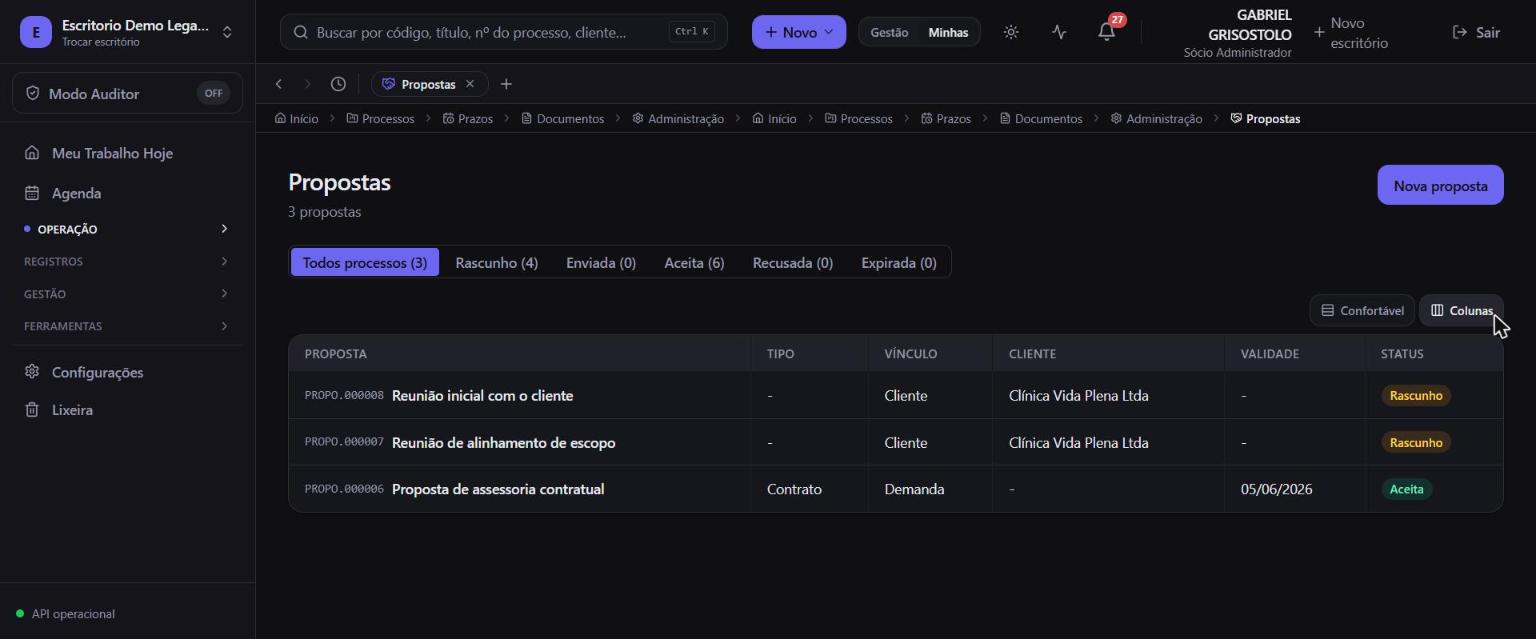Click the Lixeira trash icon
The image size is (1536, 639).
coord(32,410)
